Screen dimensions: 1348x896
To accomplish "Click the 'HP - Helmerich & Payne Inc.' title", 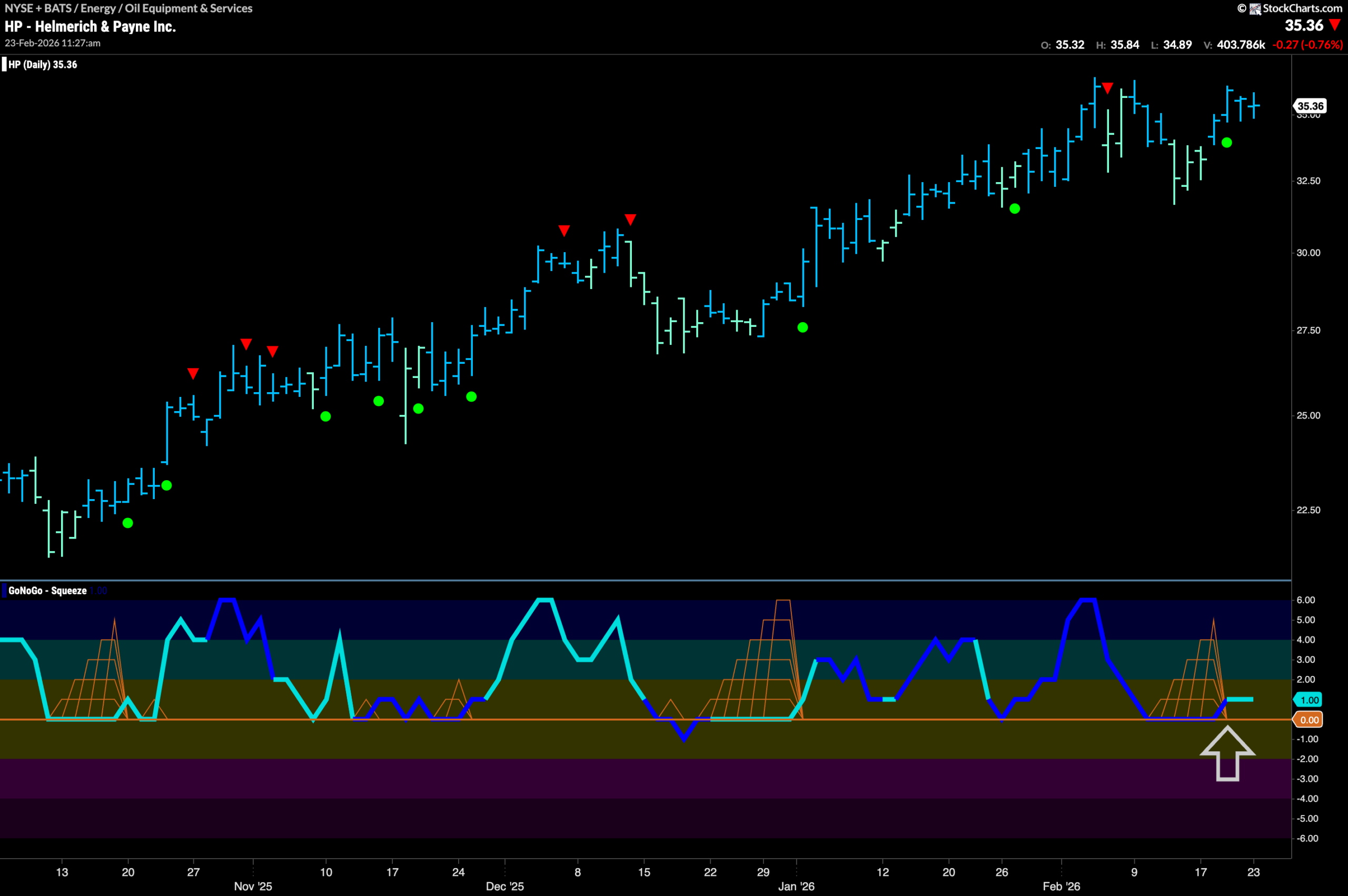I will [90, 26].
